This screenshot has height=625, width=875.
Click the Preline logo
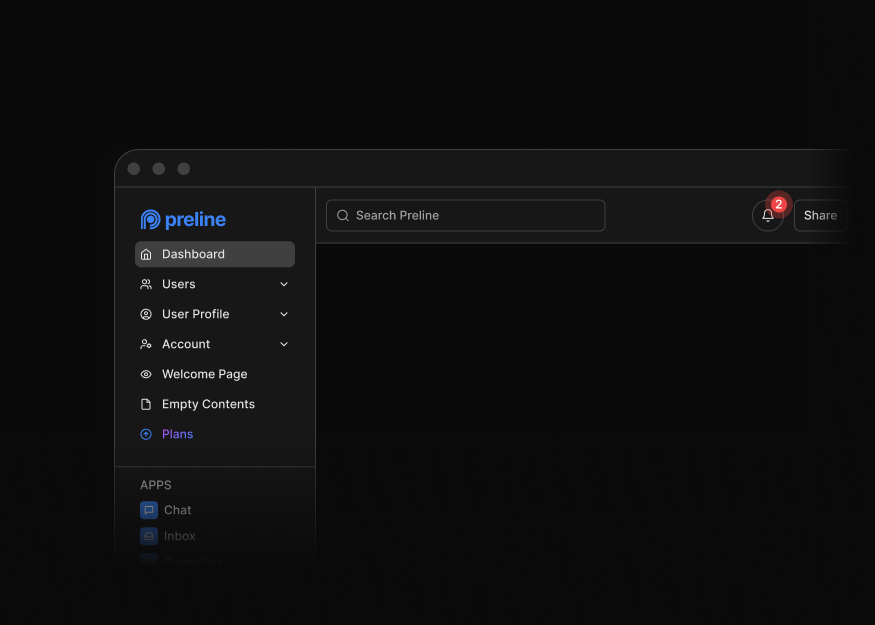tap(183, 219)
